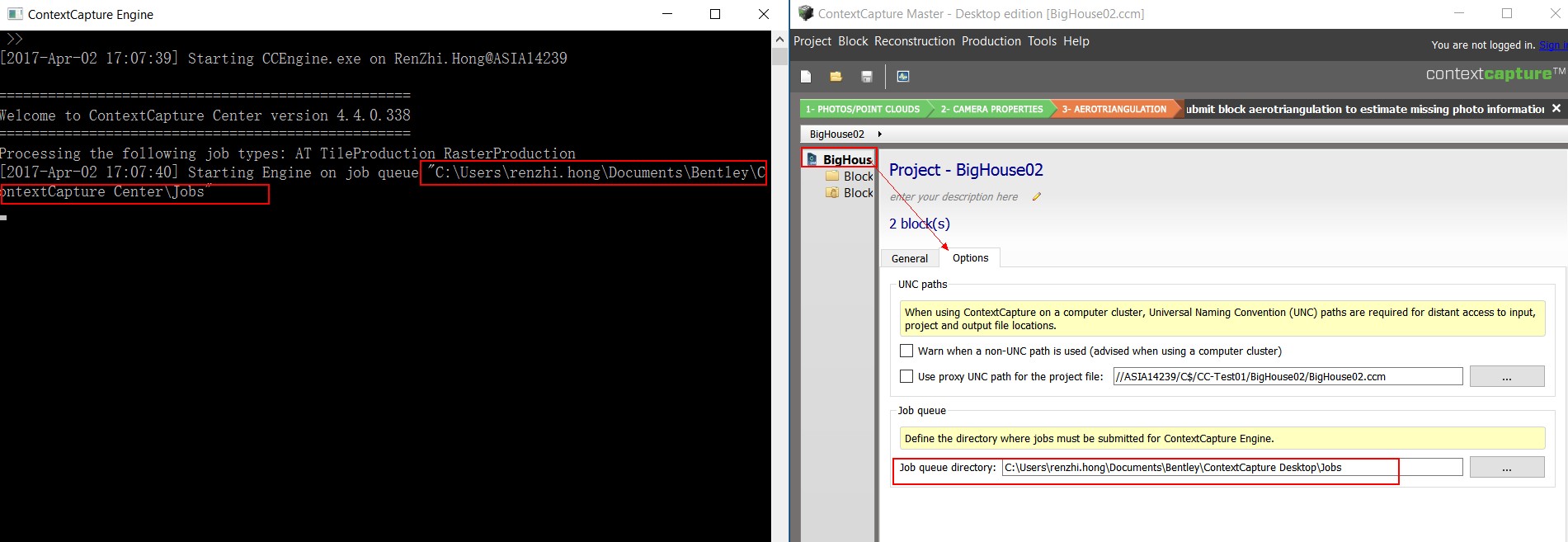Viewport: 1568px width, 542px height.
Task: Click the 'You are not logged in.' text
Action: click(x=1483, y=45)
